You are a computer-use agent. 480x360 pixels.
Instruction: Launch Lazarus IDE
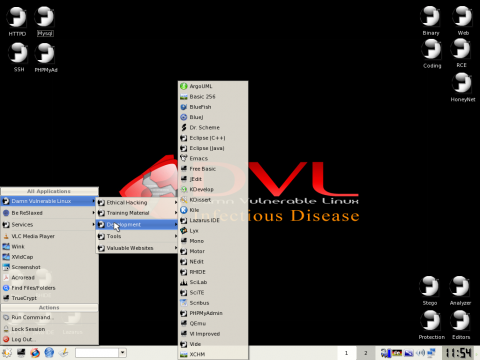[x=213, y=221]
